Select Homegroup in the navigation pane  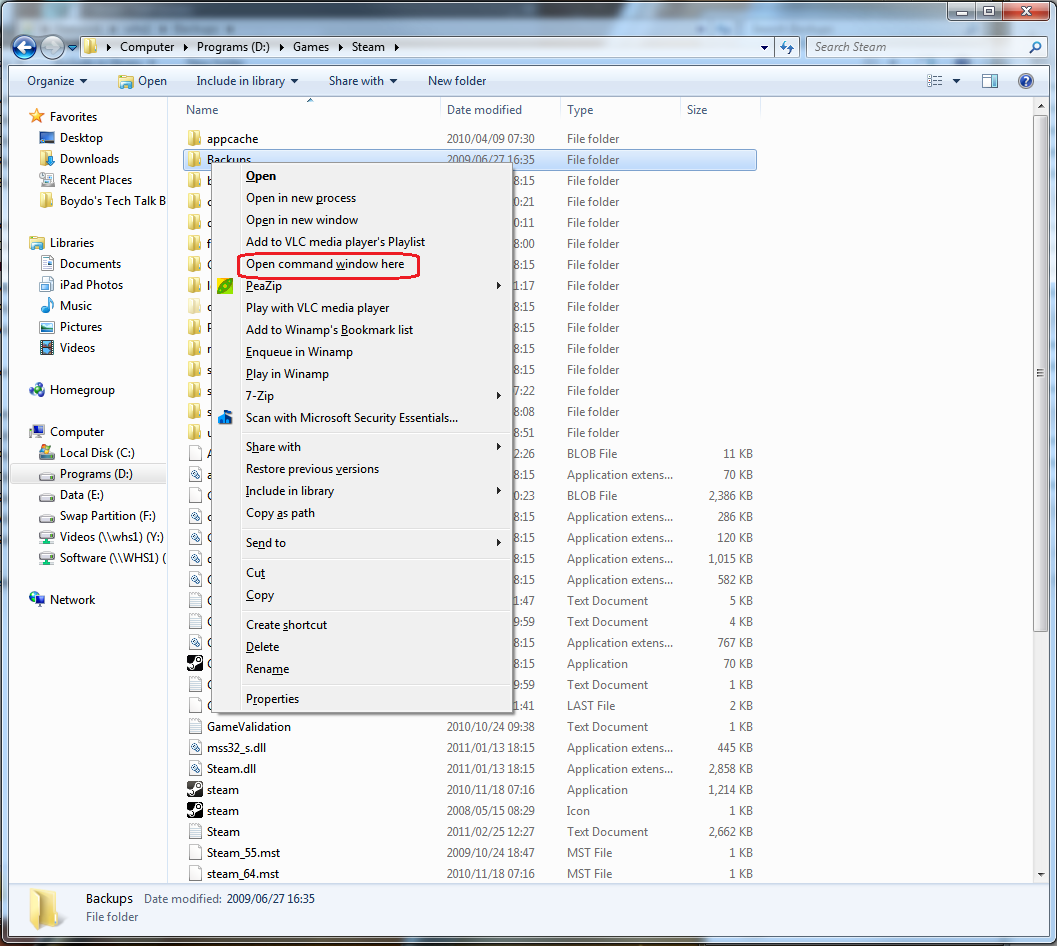pyautogui.click(x=73, y=390)
